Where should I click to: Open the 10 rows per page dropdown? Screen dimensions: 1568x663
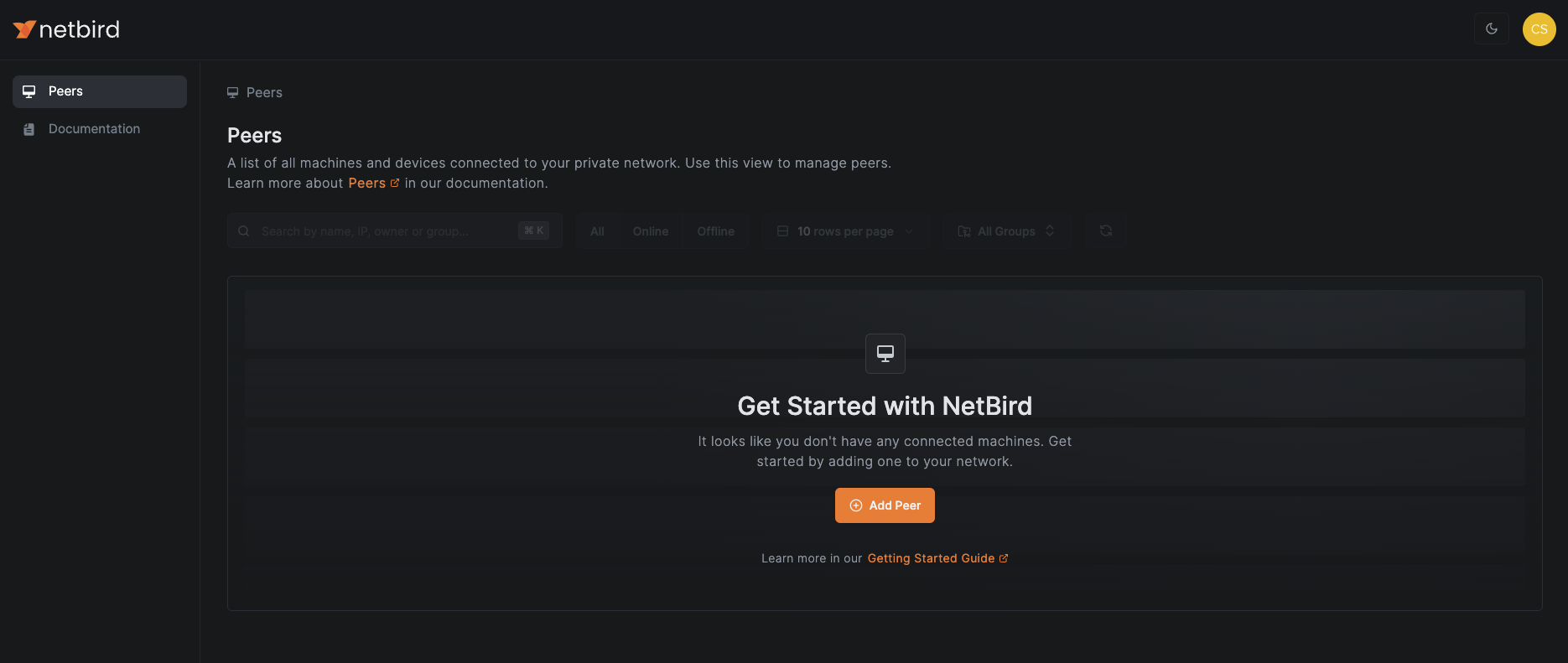[x=845, y=231]
